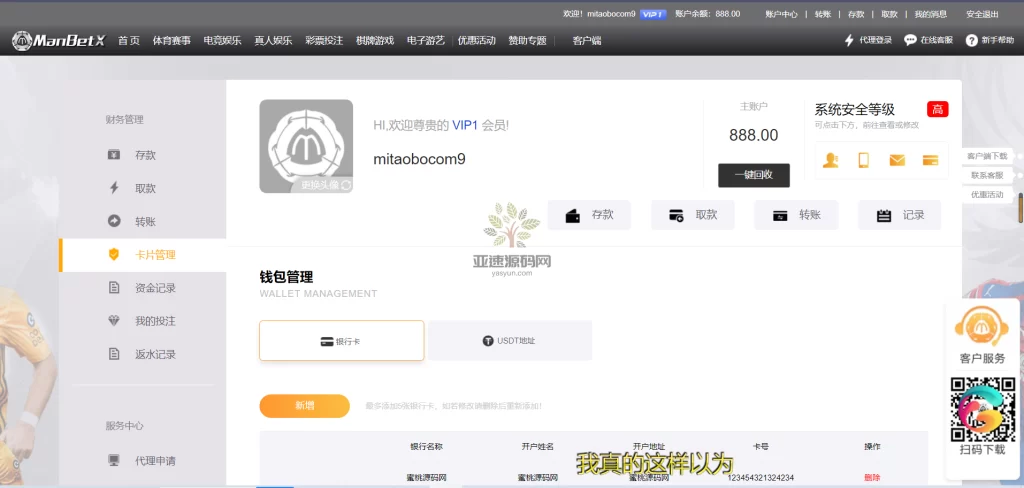This screenshot has width=1024, height=488.
Task: Click the mobile phone security icon
Action: click(864, 160)
